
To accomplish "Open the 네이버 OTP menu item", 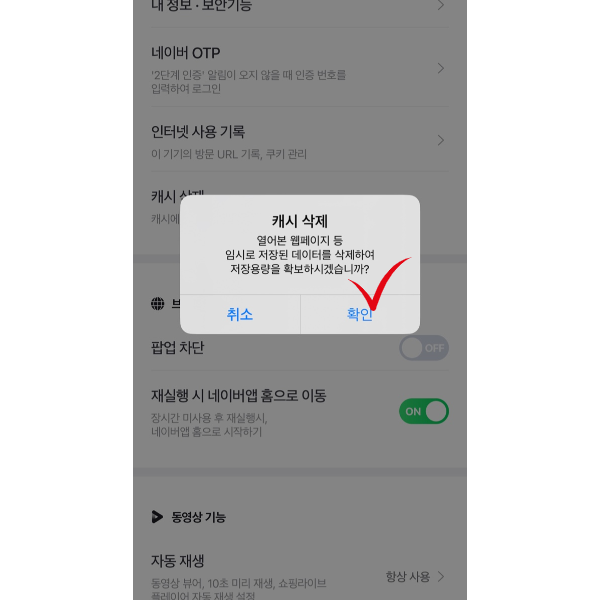I will coord(300,68).
